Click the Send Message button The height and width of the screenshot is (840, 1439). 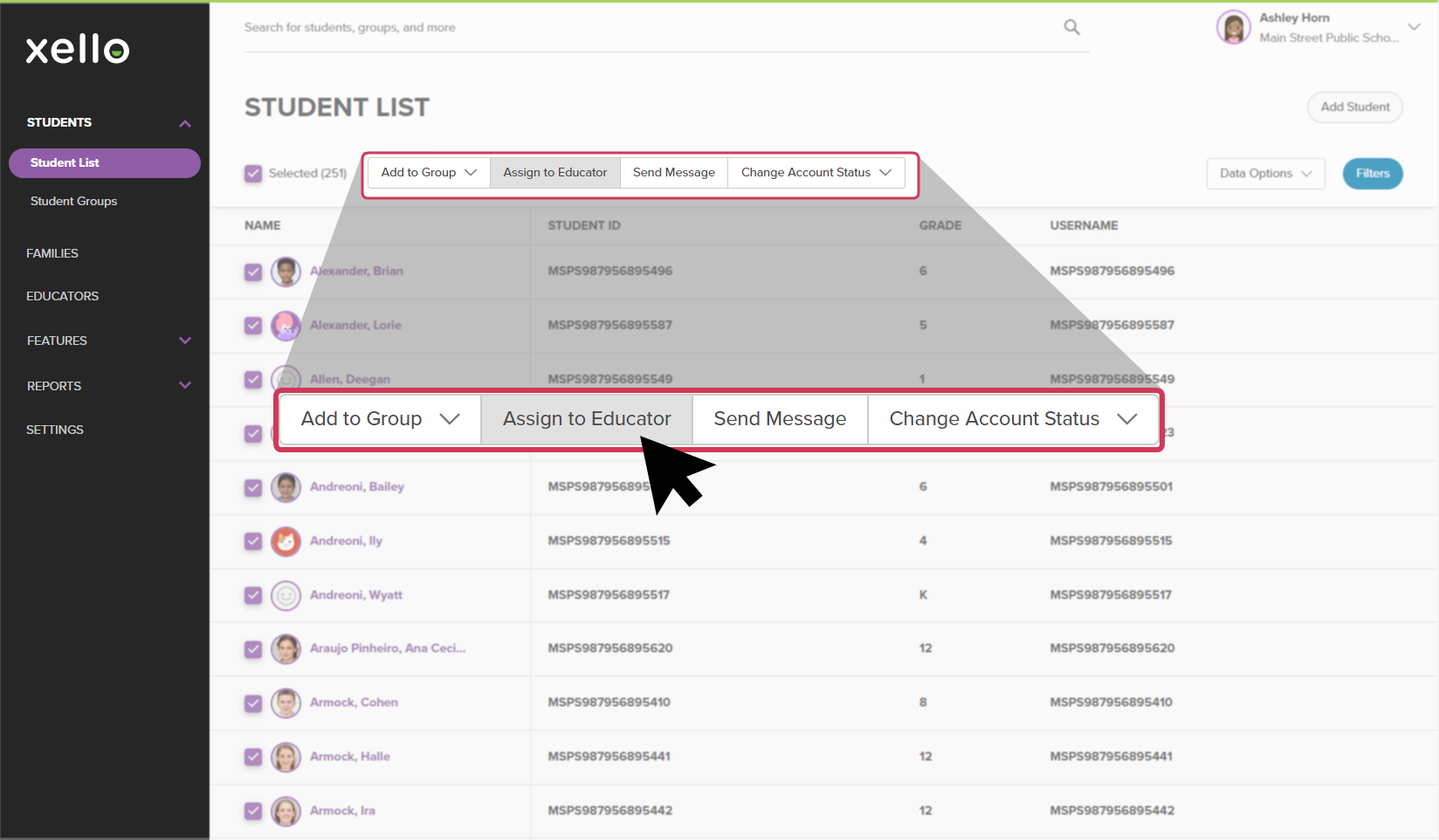674,173
